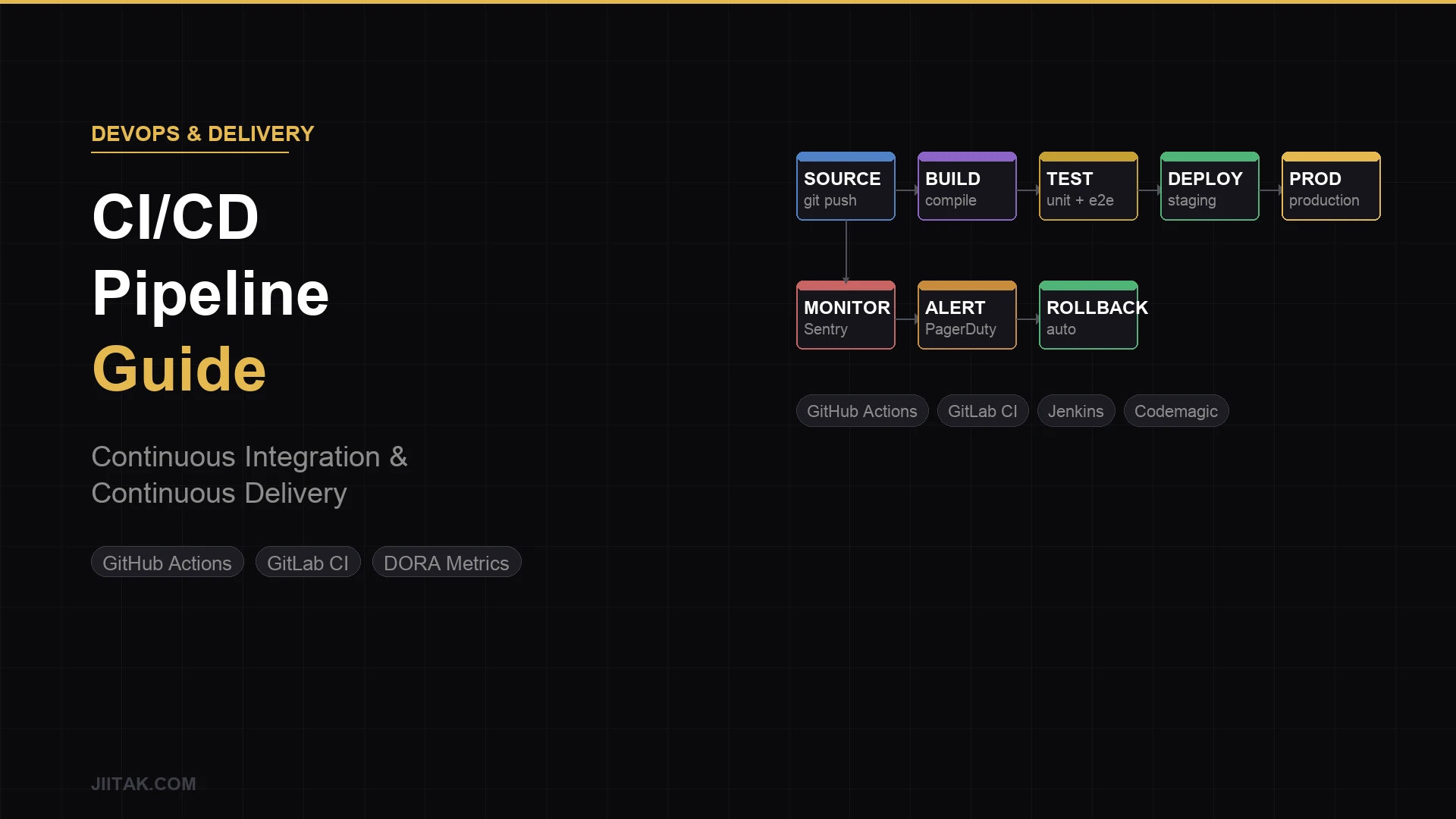Viewport: 1456px width, 819px height.
Task: Click the yellow top accent bar
Action: tap(728, 2)
